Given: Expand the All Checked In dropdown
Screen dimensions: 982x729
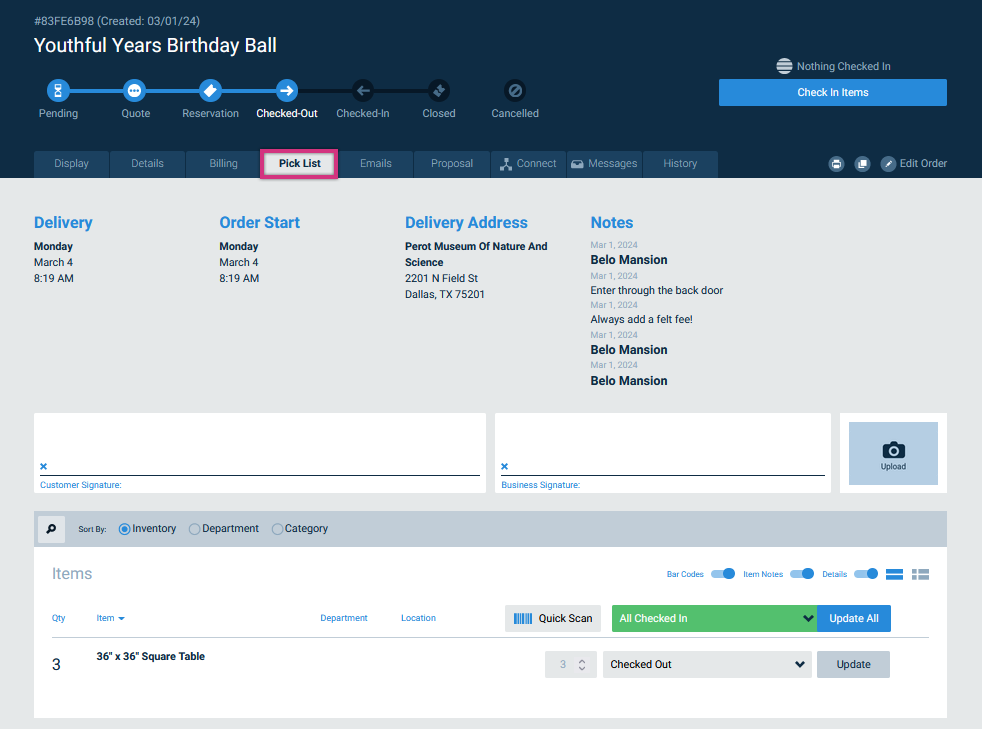Looking at the screenshot, I should click(714, 618).
